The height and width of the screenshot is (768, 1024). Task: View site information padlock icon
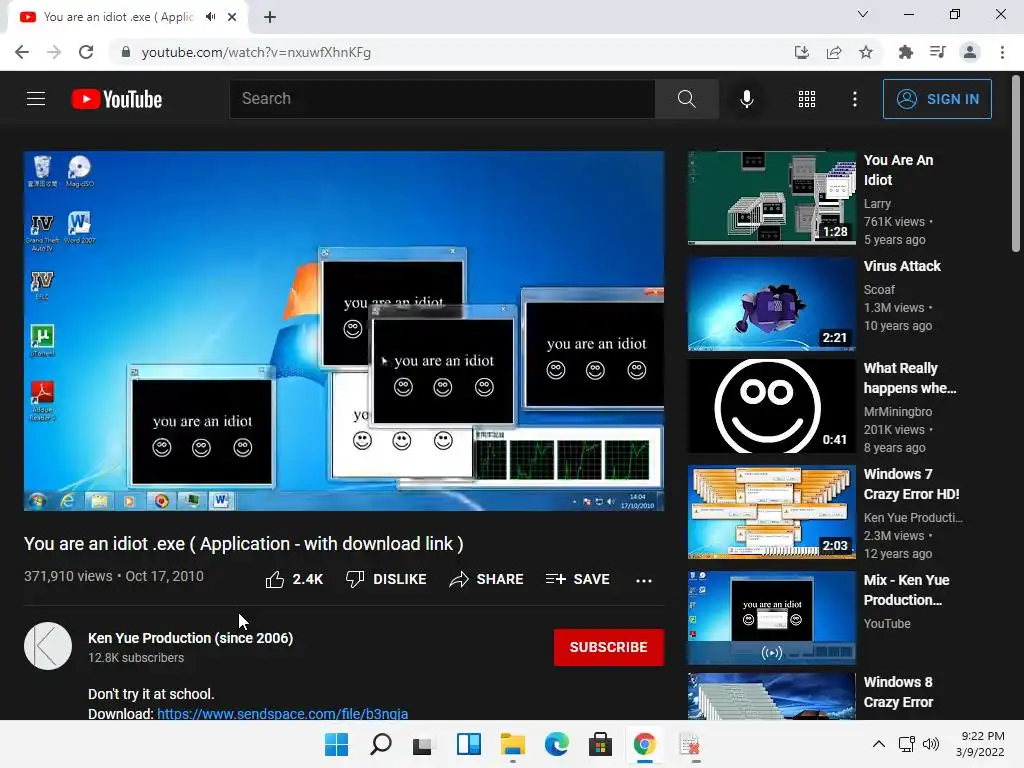(125, 52)
